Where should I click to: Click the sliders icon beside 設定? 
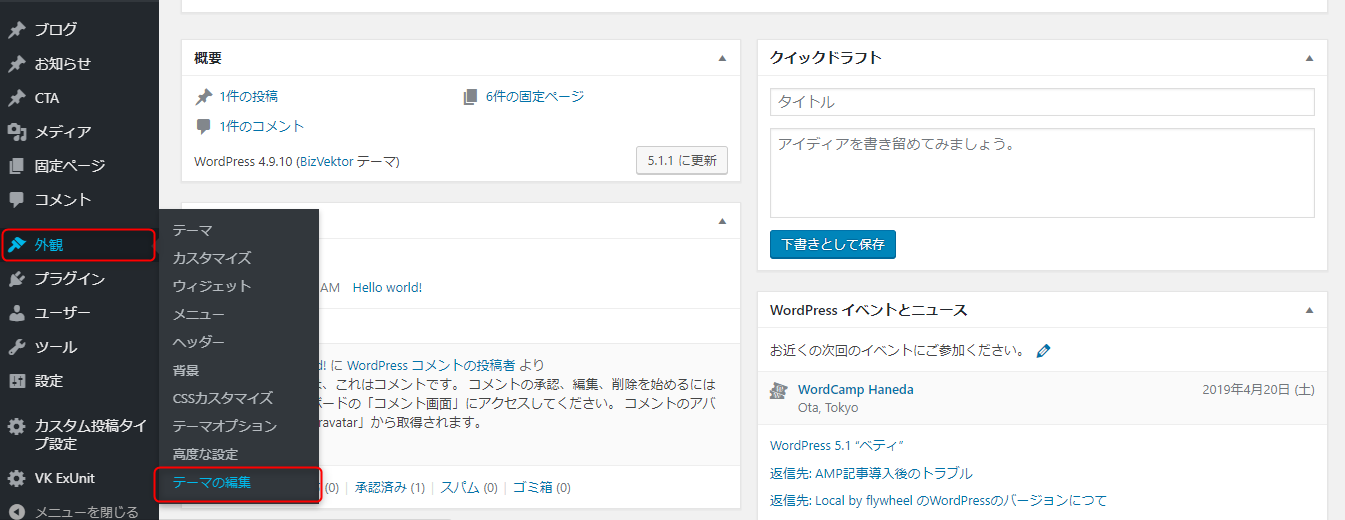click(16, 381)
